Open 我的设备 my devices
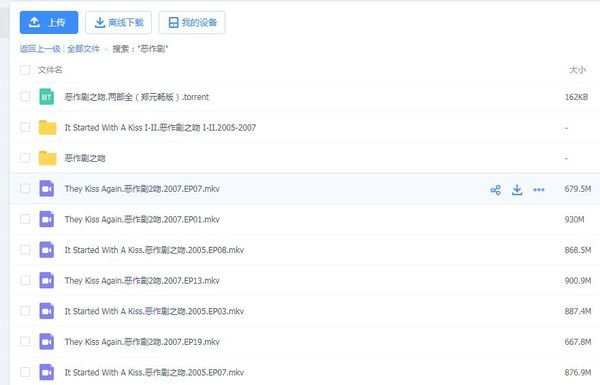Viewport: 600px width, 385px height. (192, 23)
